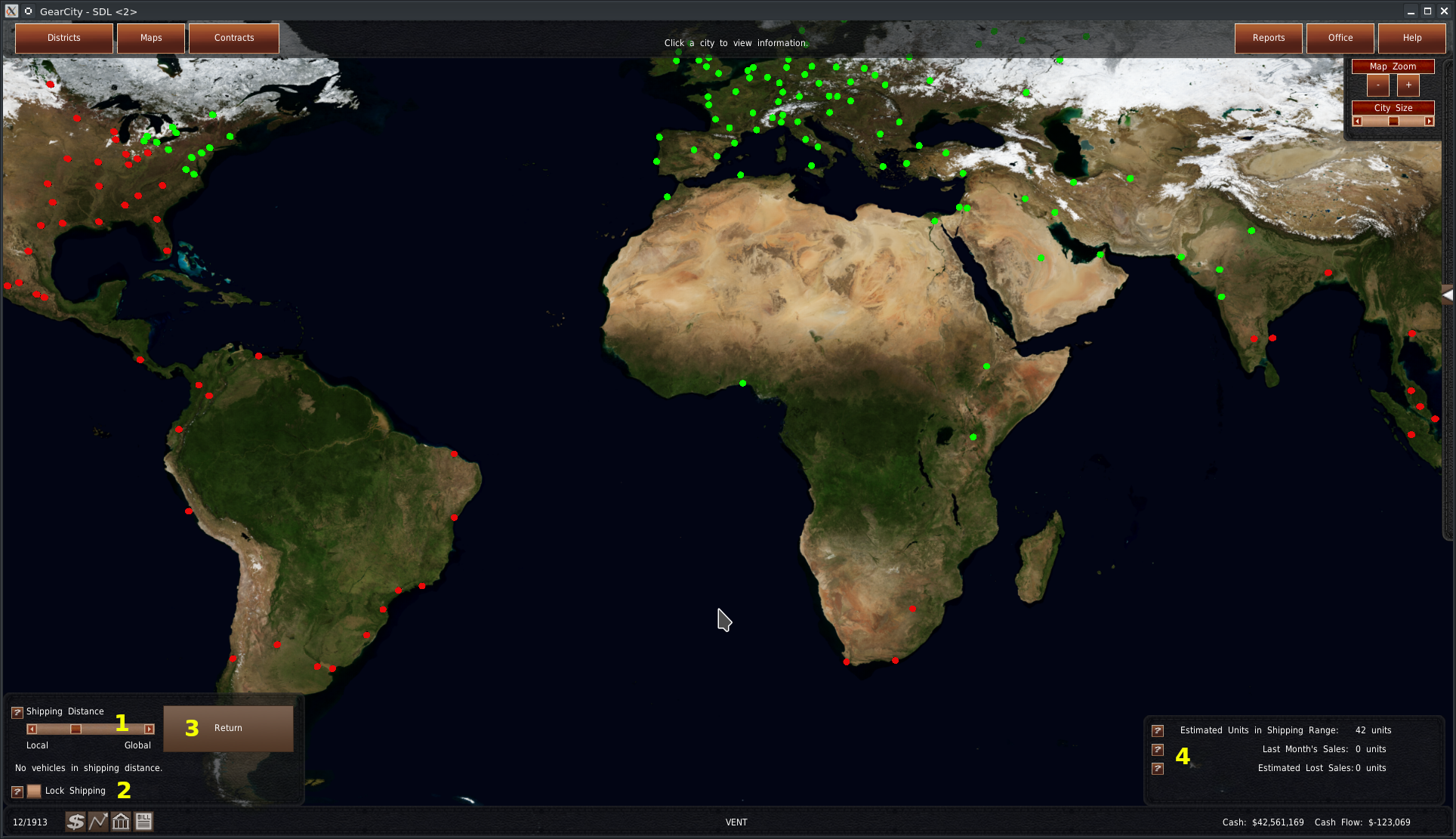Expand the side panel arrow on right edge
Image resolution: width=1456 pixels, height=839 pixels.
click(x=1447, y=295)
